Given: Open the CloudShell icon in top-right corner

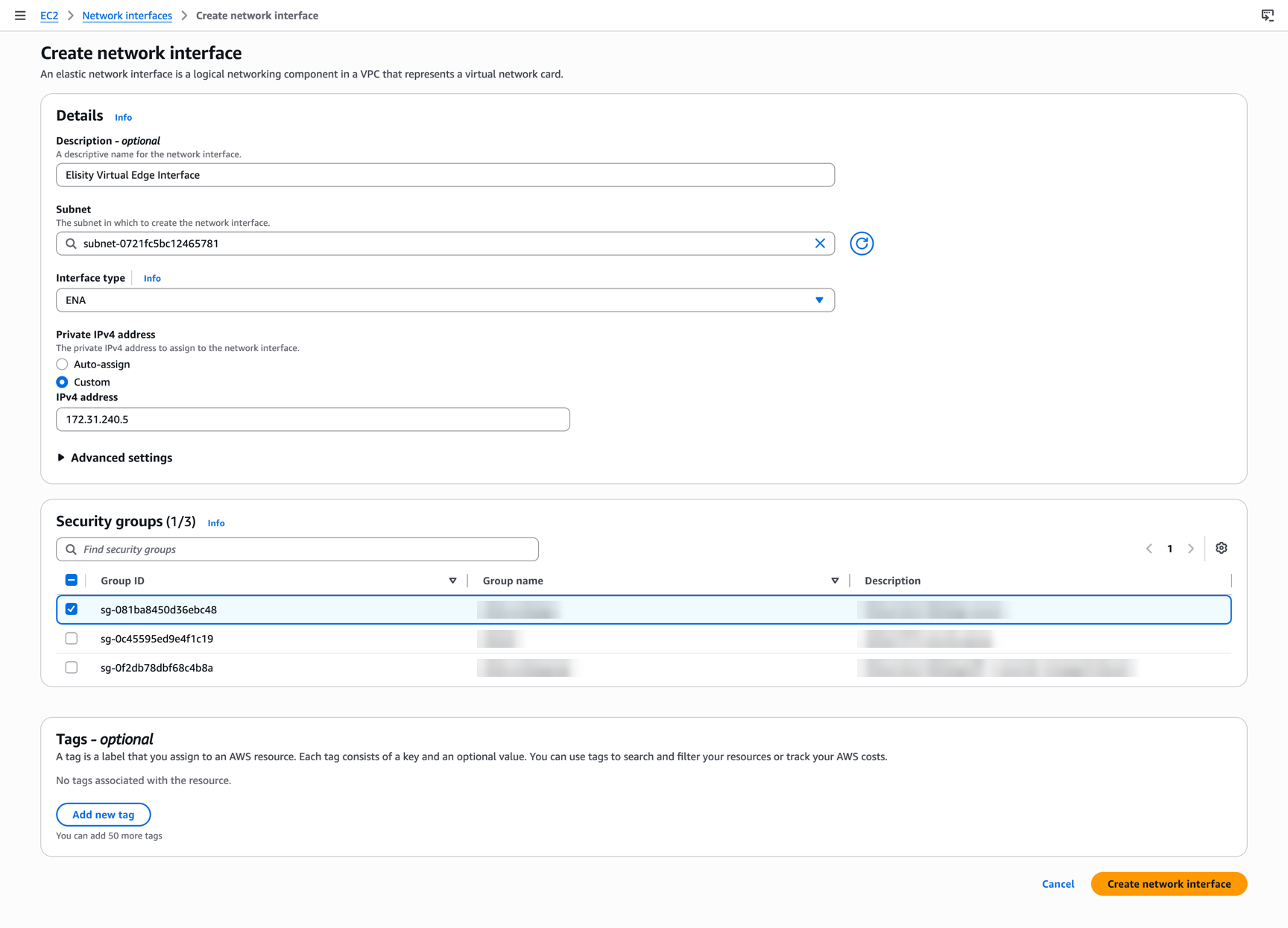Looking at the screenshot, I should (x=1267, y=16).
